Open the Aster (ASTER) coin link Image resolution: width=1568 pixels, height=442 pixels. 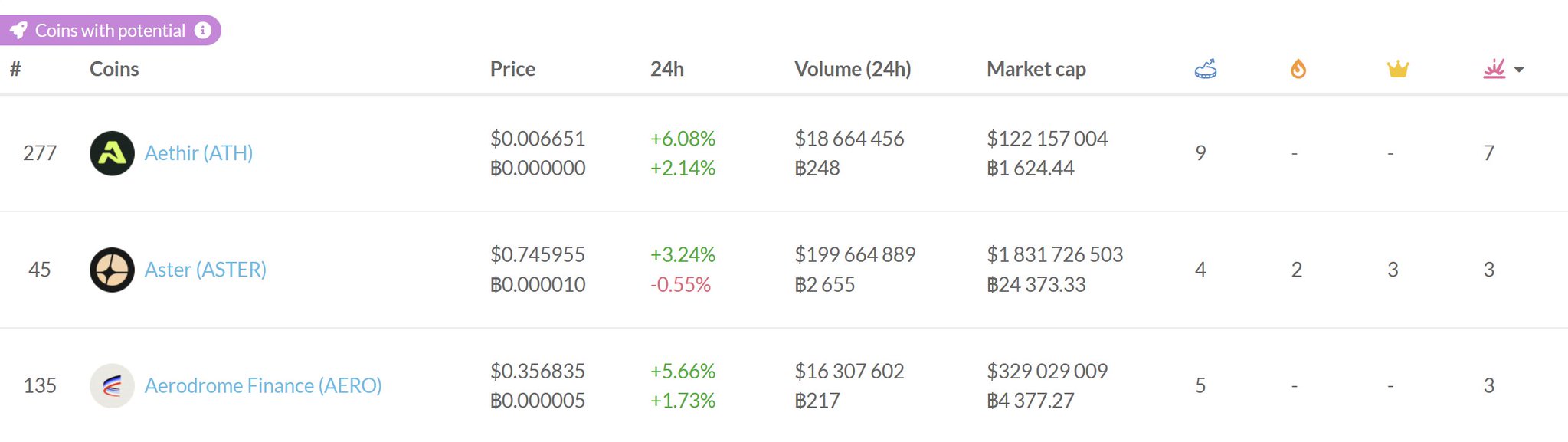pos(205,270)
